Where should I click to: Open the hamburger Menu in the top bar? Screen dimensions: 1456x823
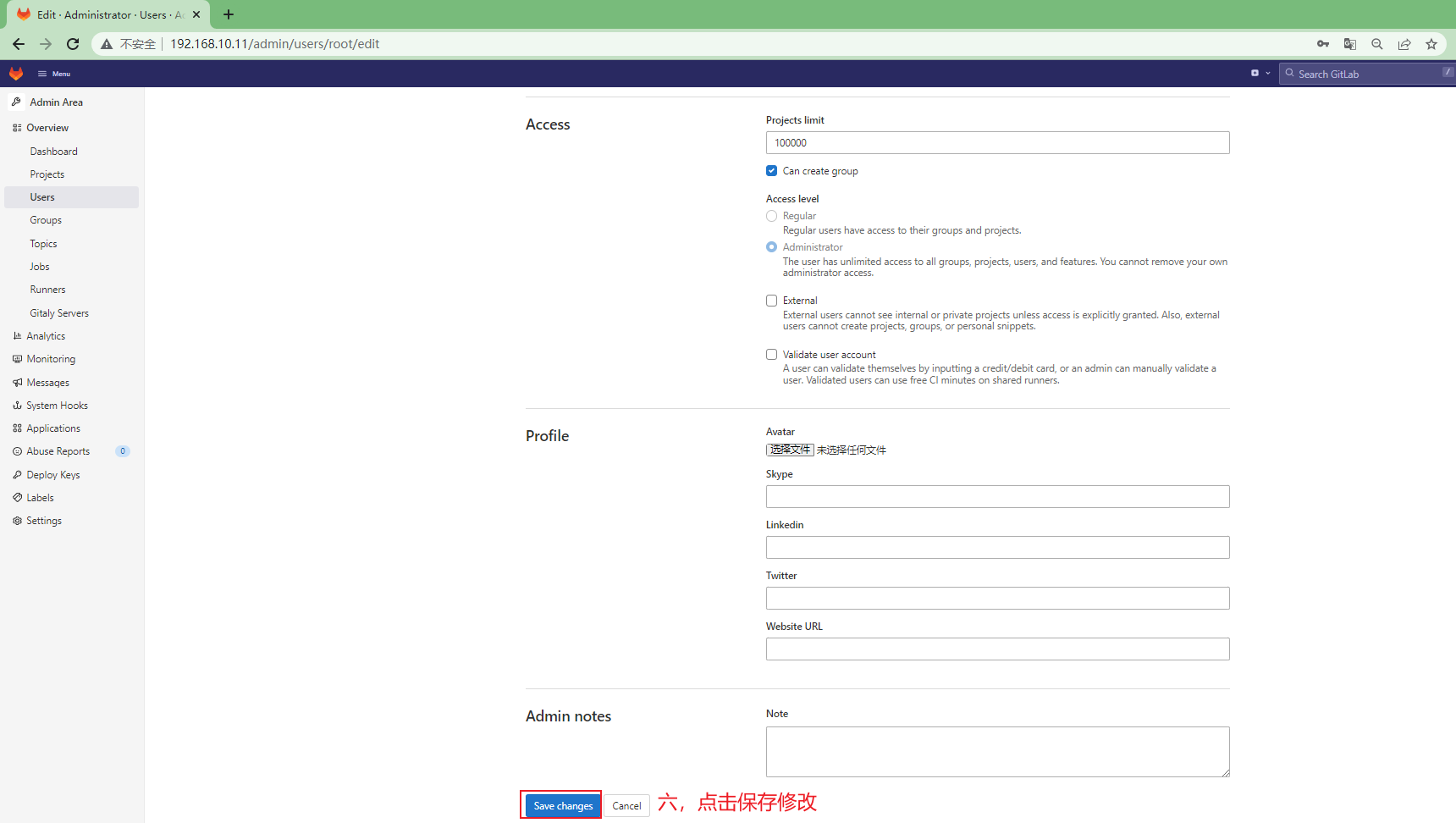point(54,74)
